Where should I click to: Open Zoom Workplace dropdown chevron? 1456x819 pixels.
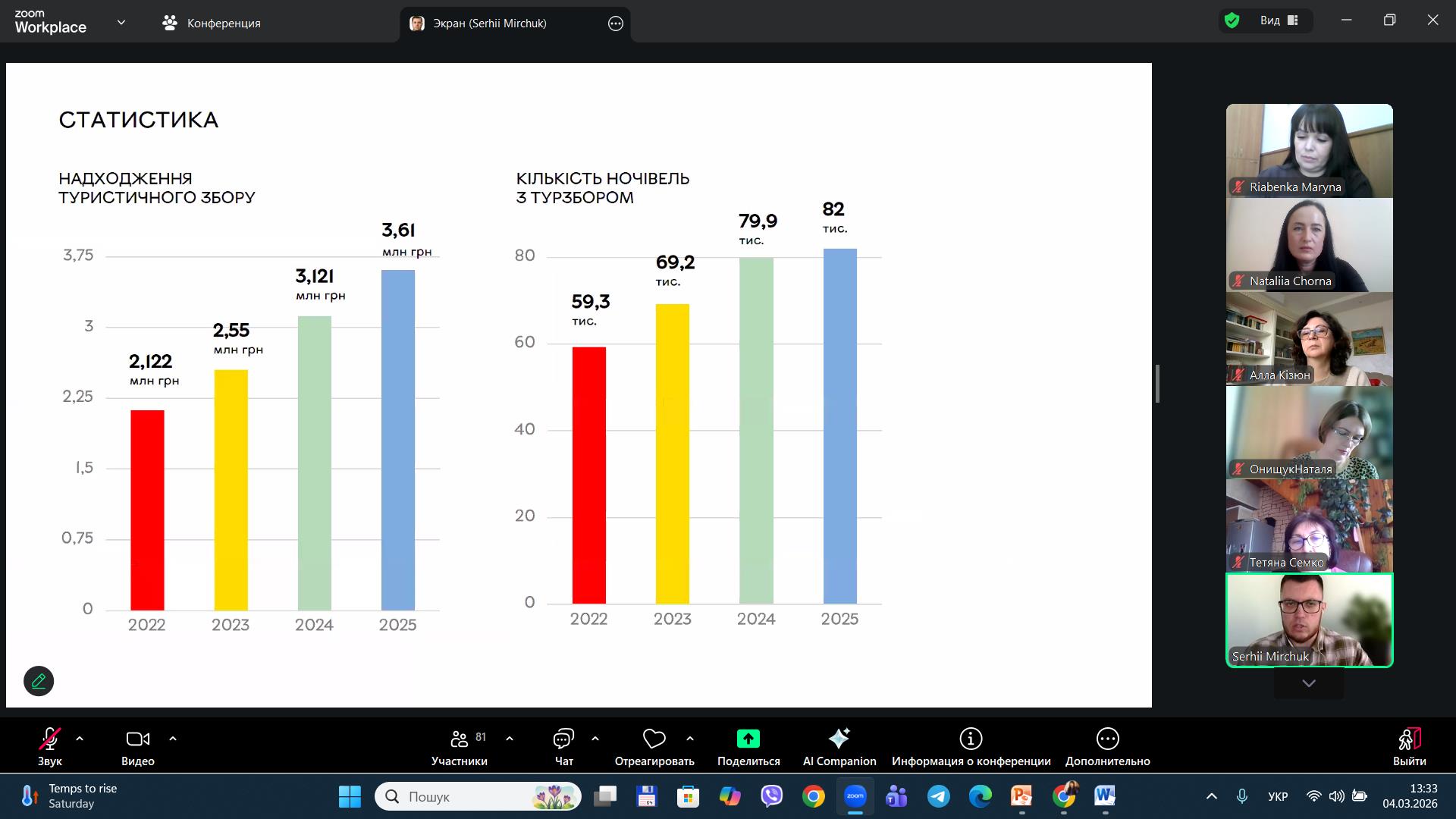[121, 23]
